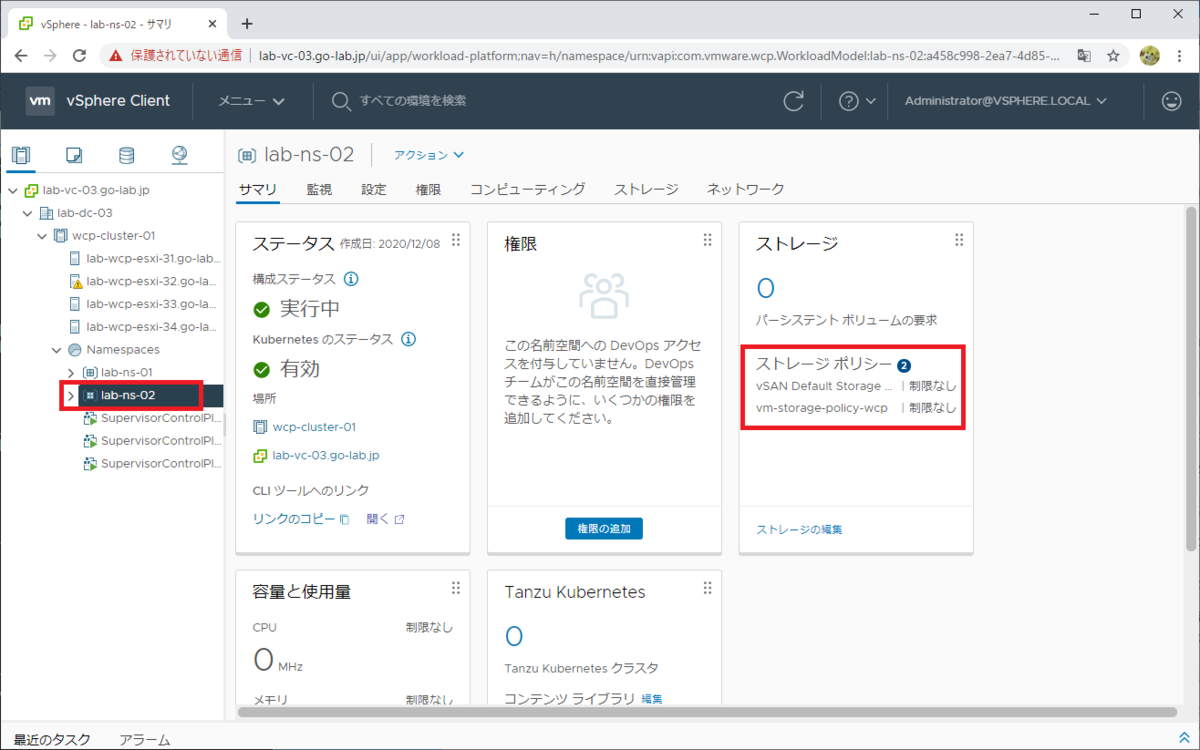
Task: Click the ストレージの編集 link
Action: click(799, 529)
